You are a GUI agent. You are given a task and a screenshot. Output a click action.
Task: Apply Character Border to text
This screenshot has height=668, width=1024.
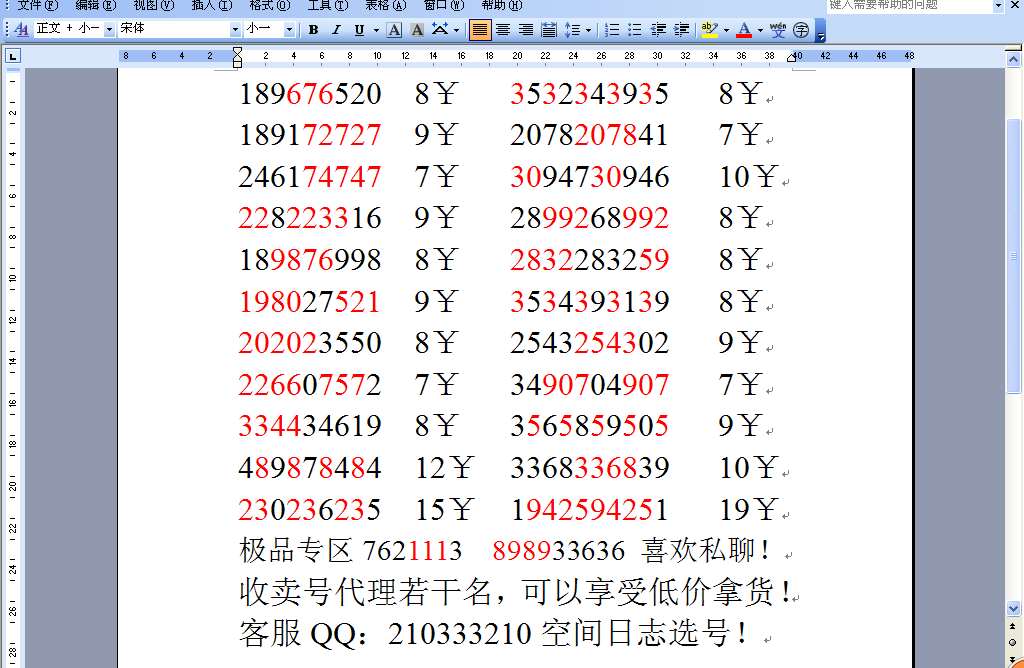pyautogui.click(x=394, y=29)
